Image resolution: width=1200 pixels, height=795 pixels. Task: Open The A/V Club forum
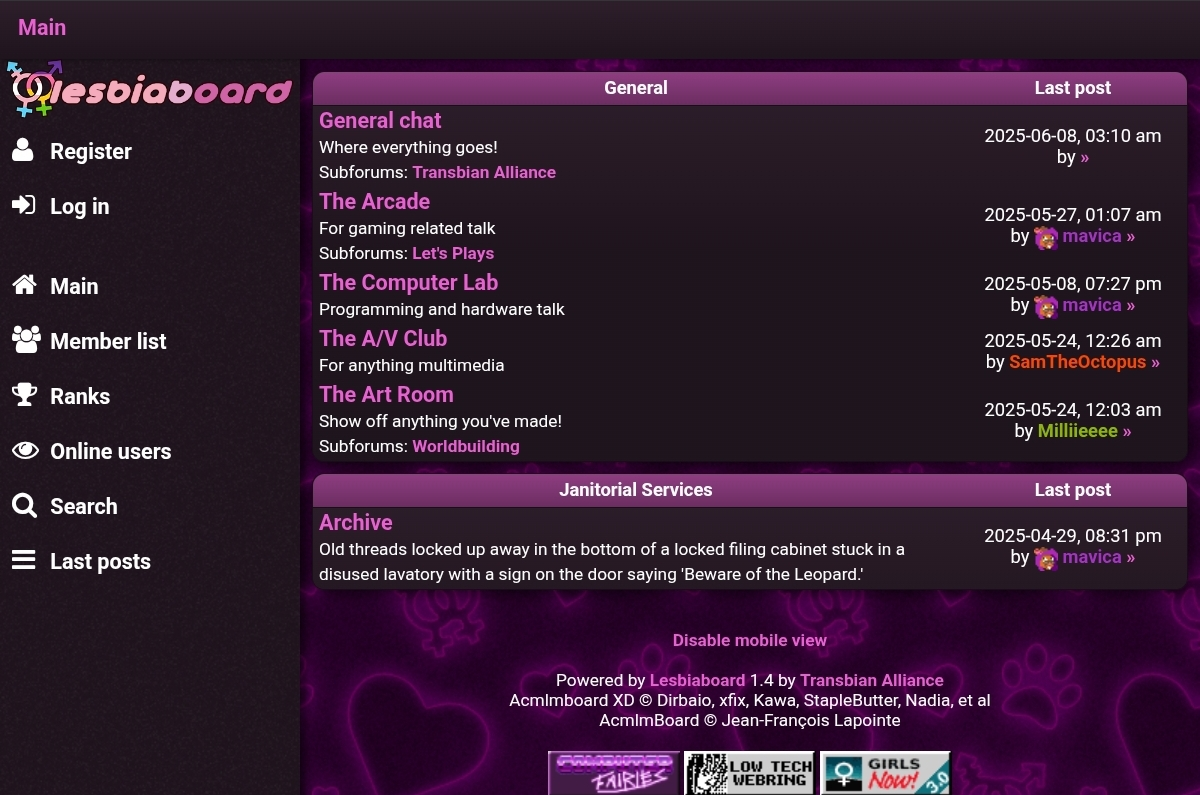click(383, 338)
